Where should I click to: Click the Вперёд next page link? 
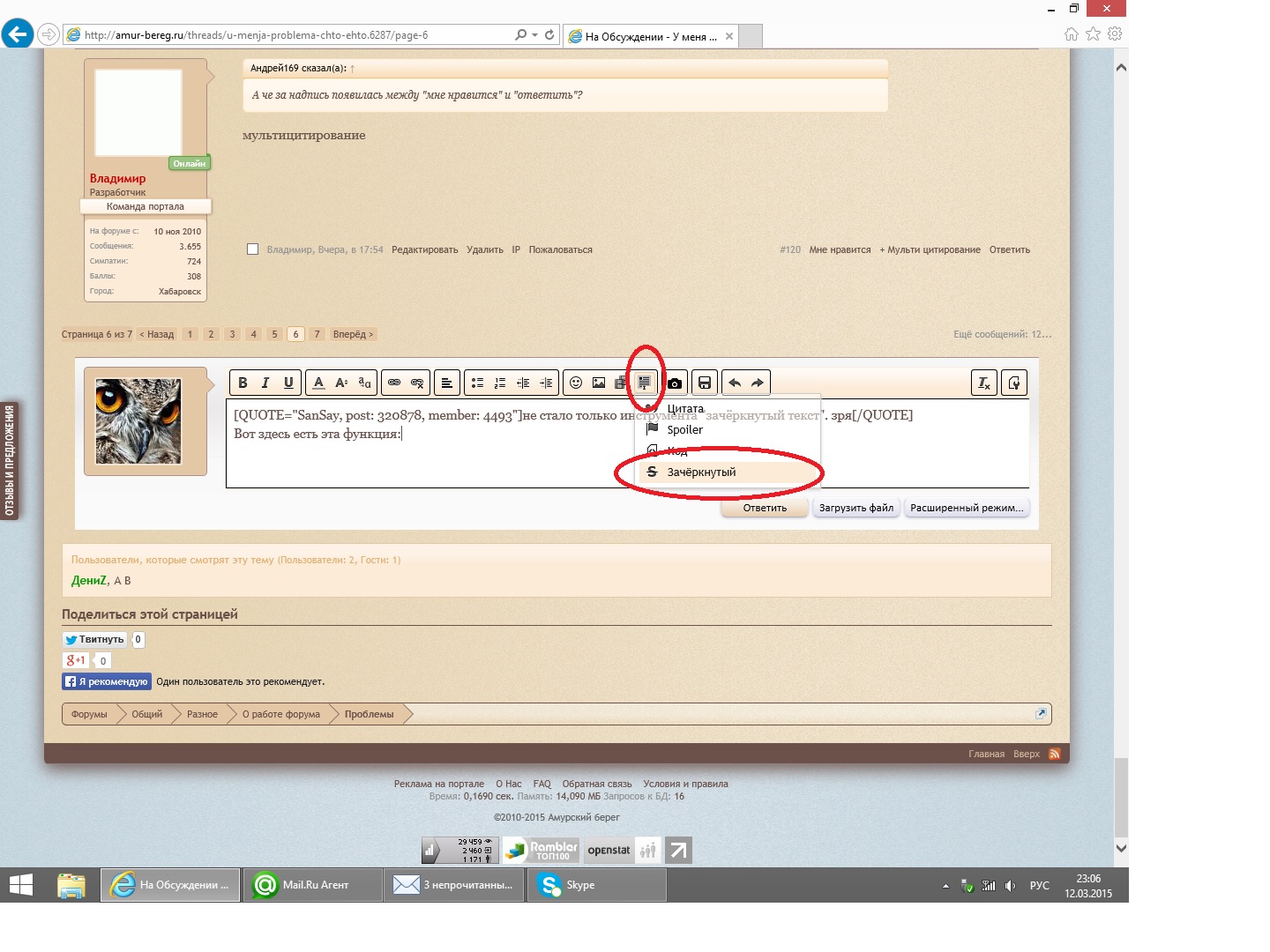(353, 334)
